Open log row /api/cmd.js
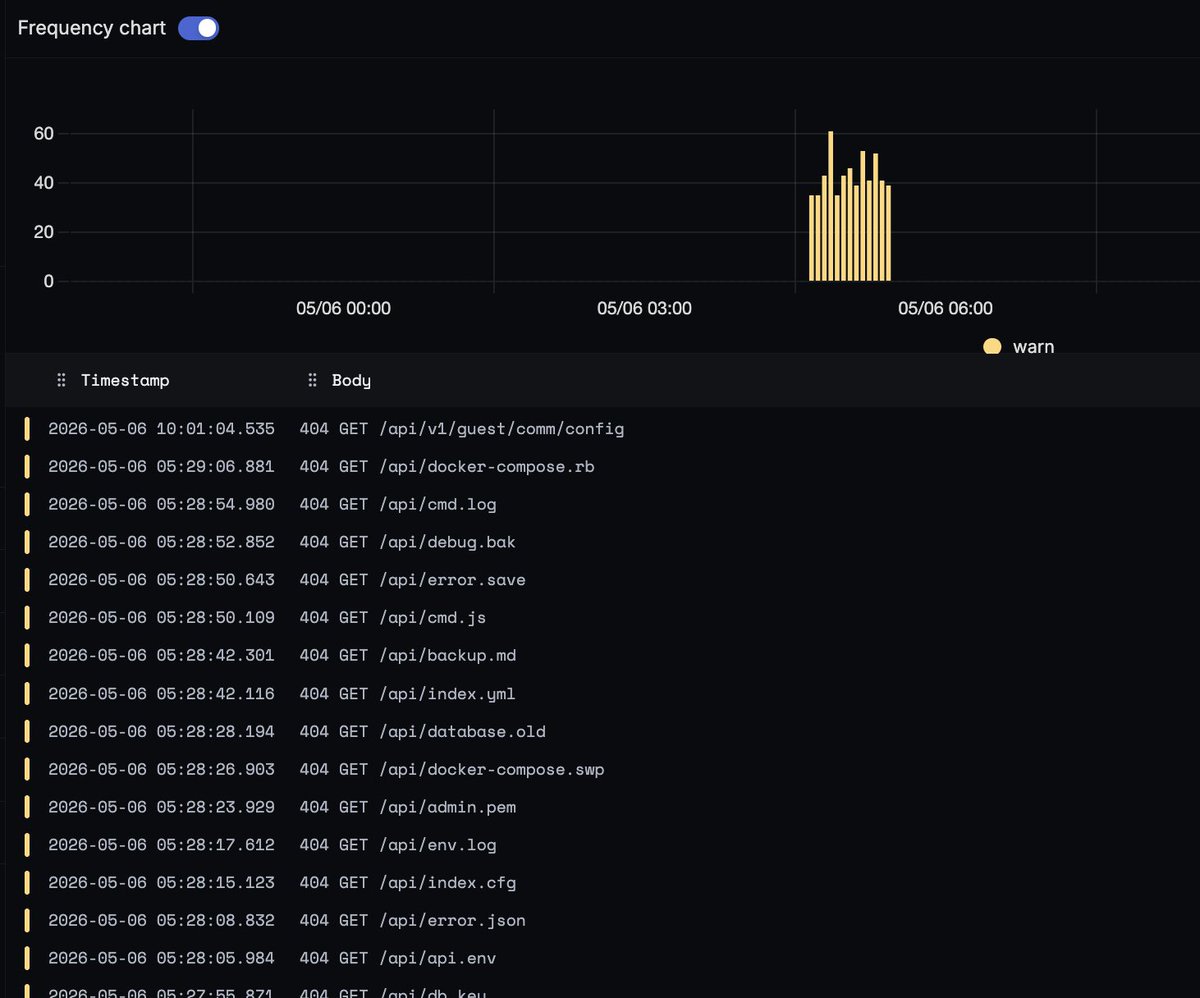 pyautogui.click(x=600, y=618)
